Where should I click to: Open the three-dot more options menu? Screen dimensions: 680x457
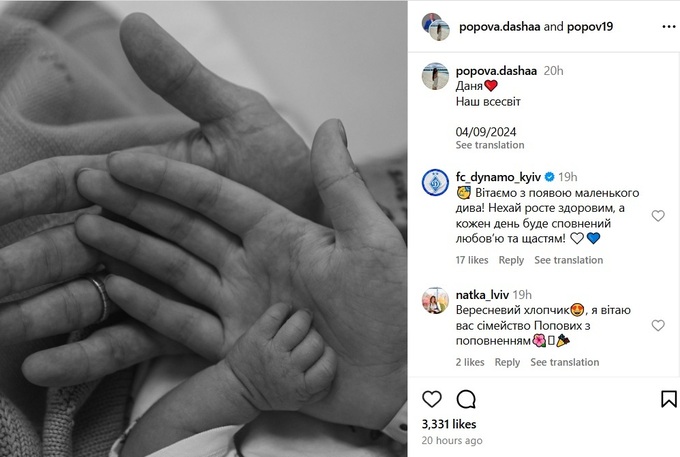coord(669,27)
